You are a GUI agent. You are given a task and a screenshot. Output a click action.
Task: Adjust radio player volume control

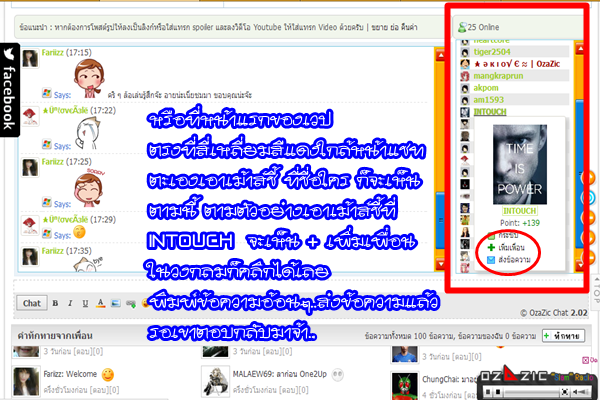coord(581,392)
